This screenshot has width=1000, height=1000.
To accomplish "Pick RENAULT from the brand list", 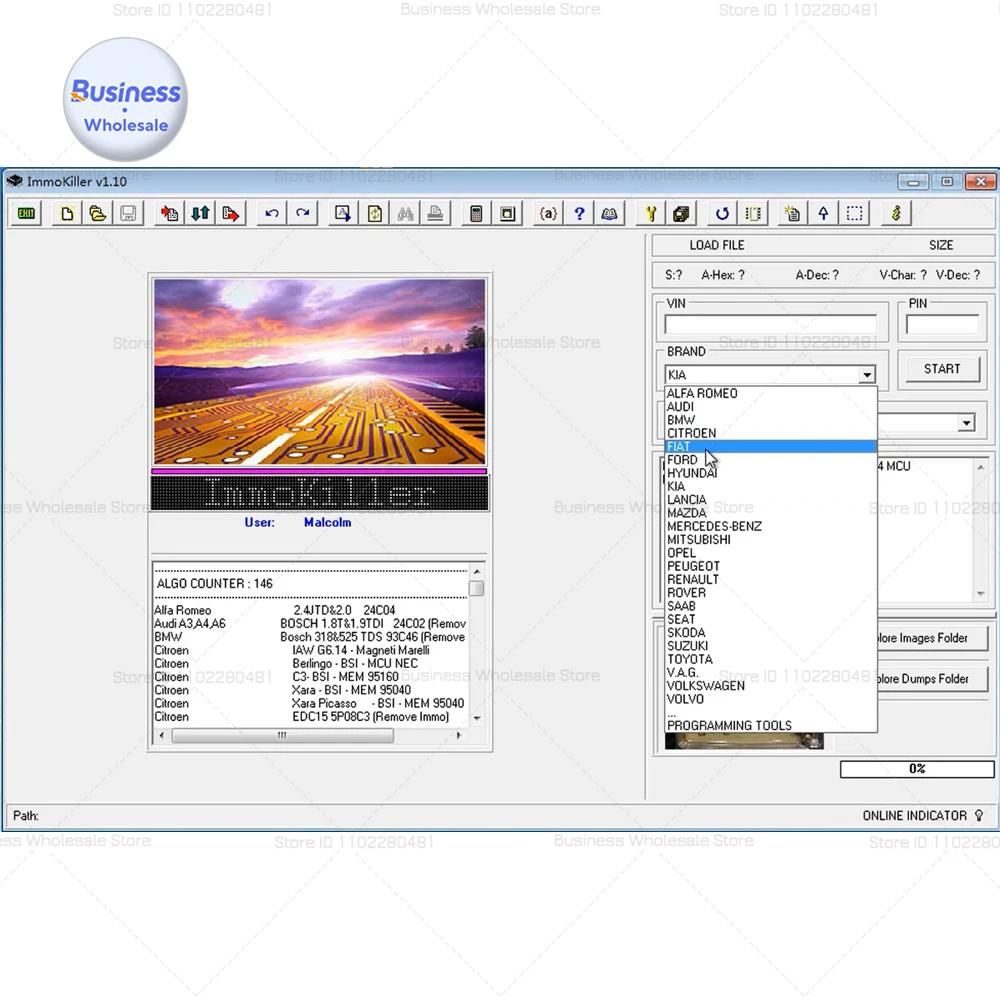I will click(x=770, y=579).
